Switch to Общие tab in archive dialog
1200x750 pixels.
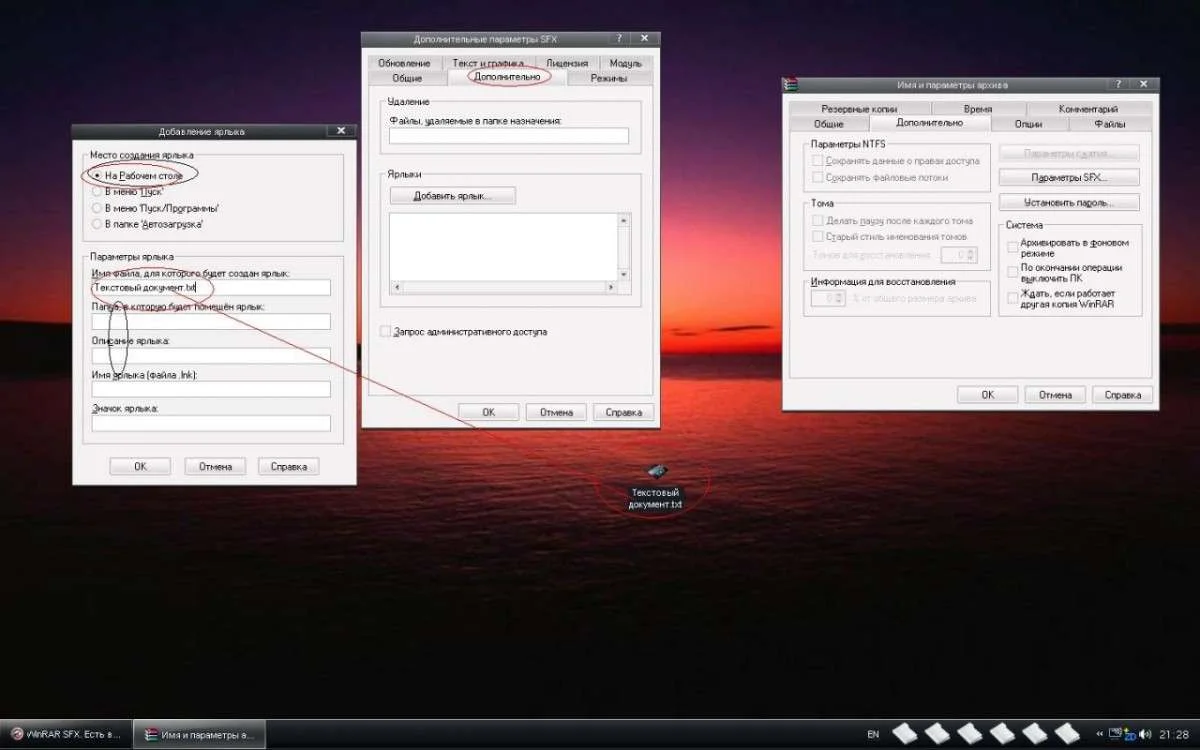tap(828, 124)
